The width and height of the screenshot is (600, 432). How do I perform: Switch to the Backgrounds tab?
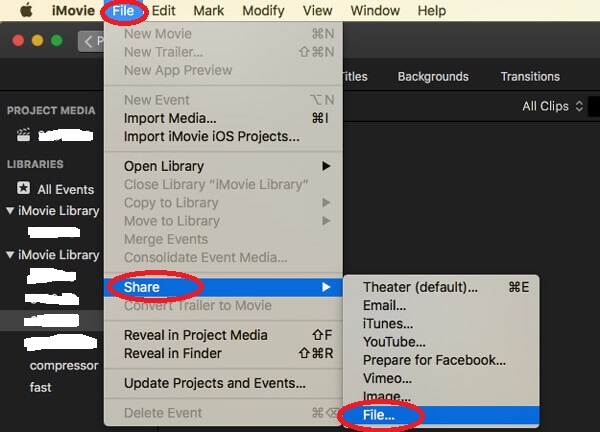tap(432, 76)
